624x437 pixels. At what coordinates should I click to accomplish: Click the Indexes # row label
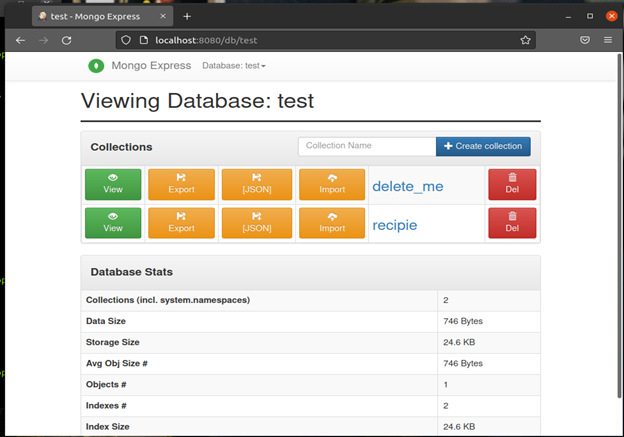[106, 406]
